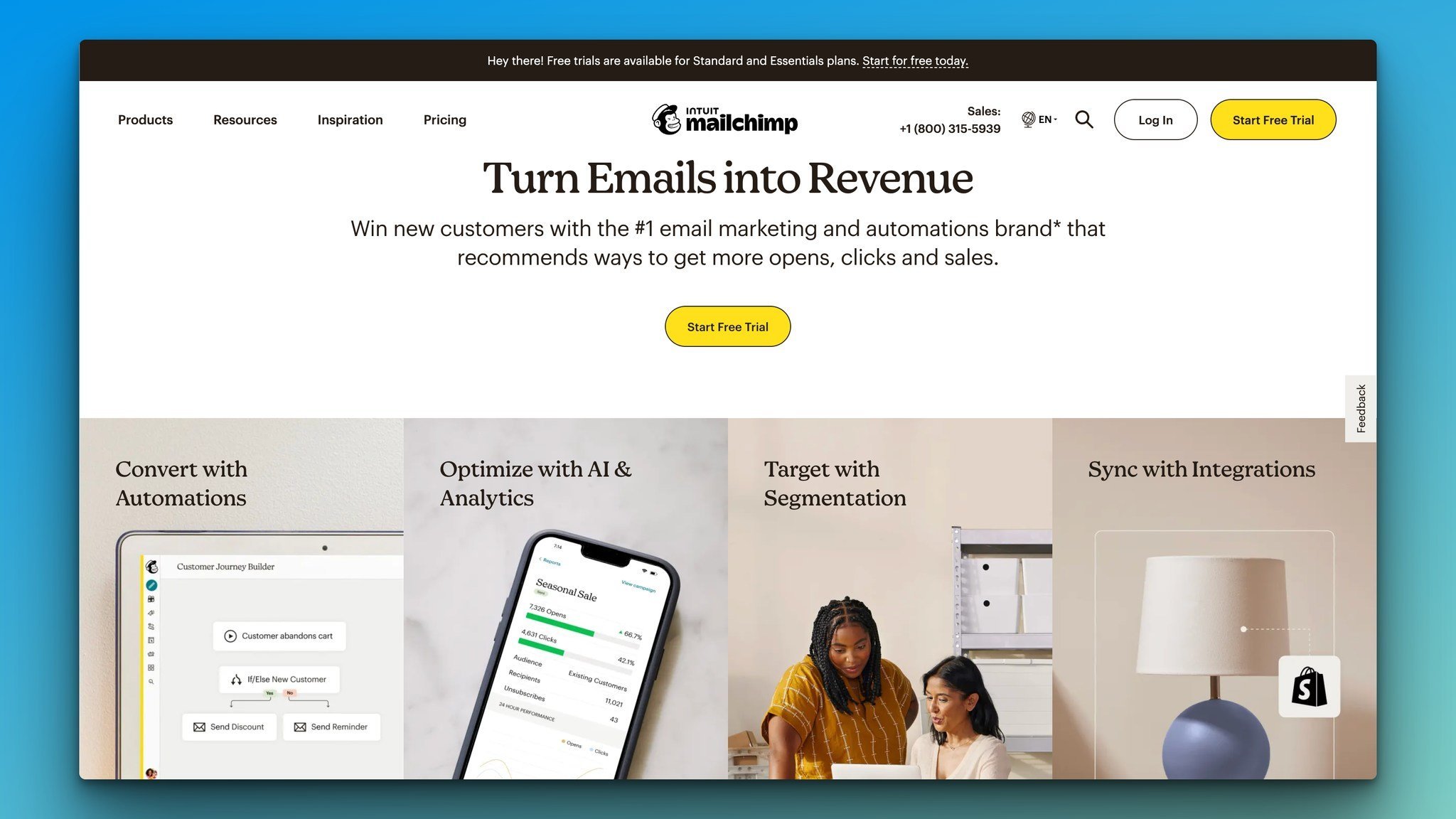Click the free trial announcement link
Viewport: 1456px width, 819px height.
click(x=914, y=60)
